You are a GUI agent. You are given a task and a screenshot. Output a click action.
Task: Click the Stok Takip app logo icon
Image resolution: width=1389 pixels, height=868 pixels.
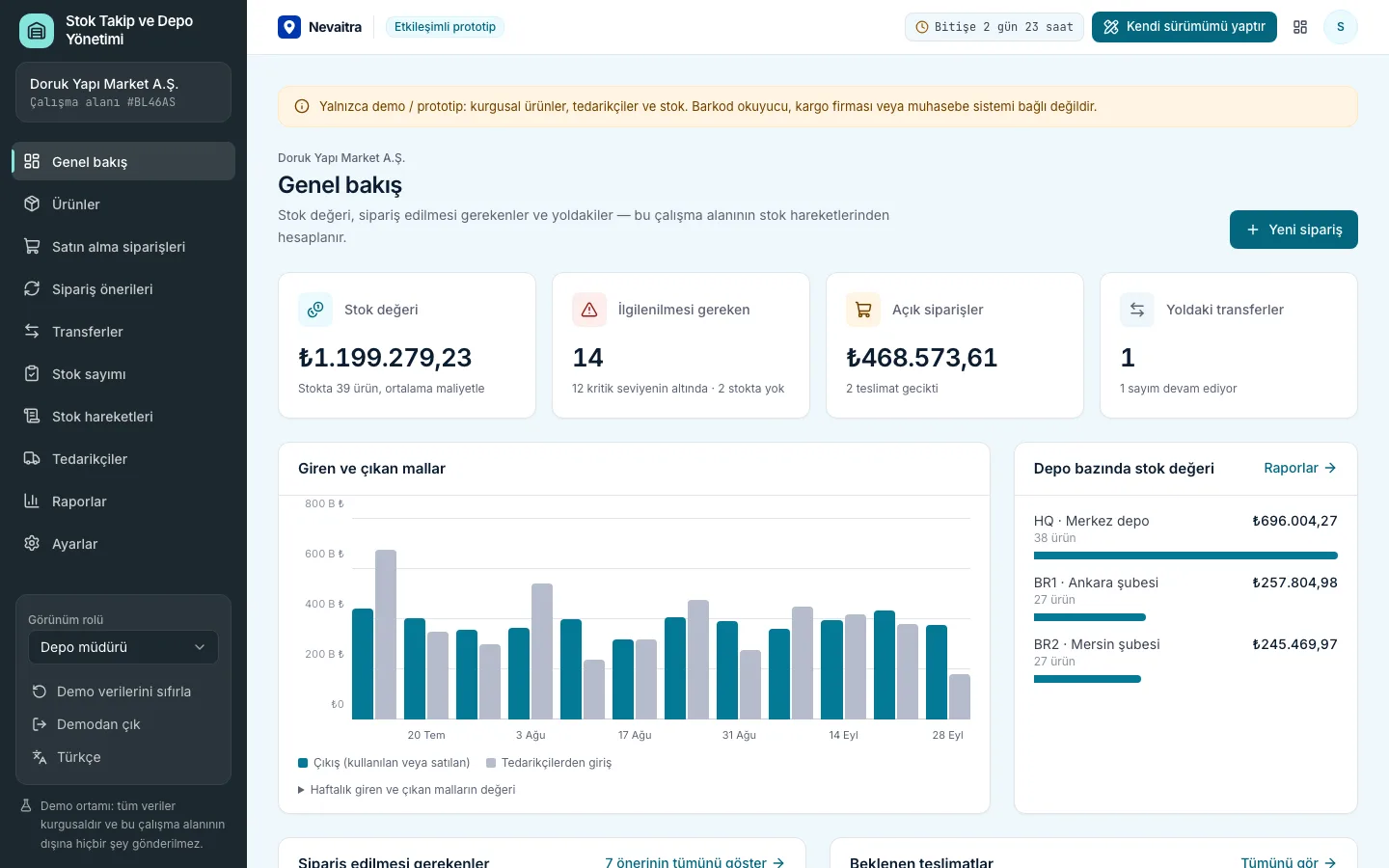point(37,31)
